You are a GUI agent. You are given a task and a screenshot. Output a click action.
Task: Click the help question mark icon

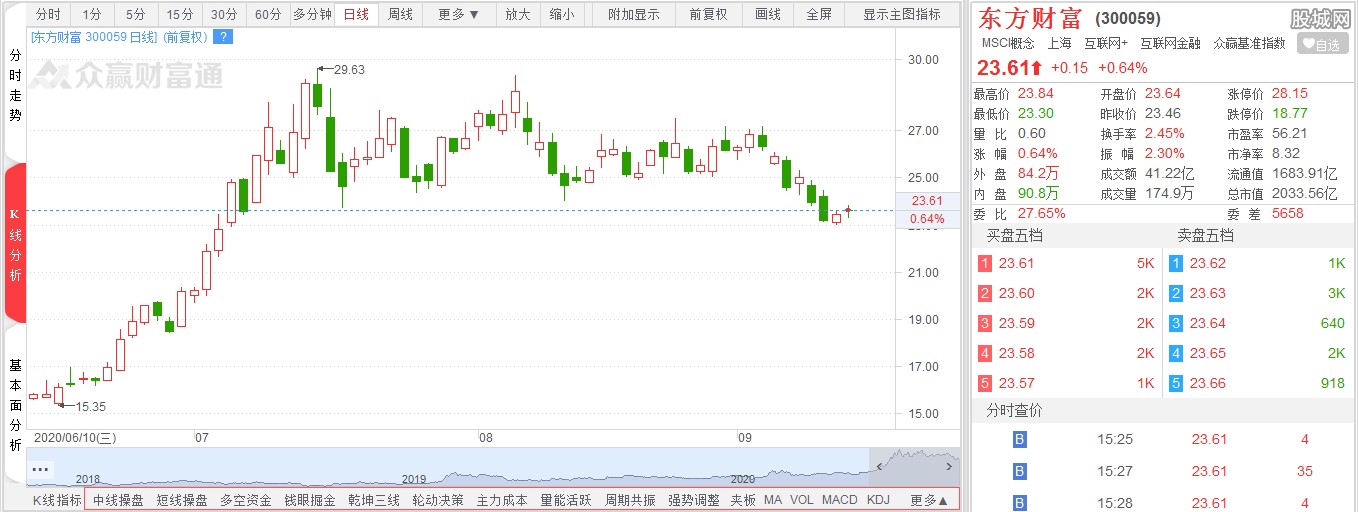click(224, 37)
